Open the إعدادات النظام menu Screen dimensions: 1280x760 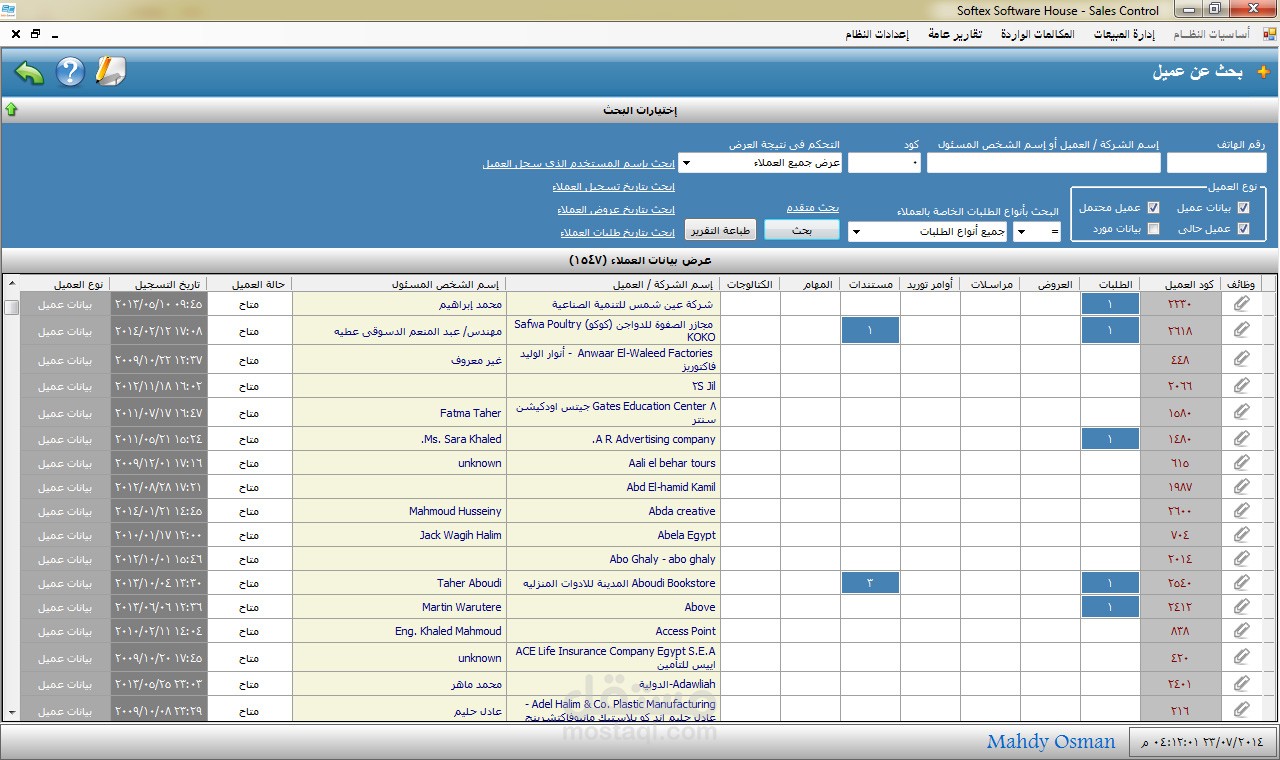[876, 34]
